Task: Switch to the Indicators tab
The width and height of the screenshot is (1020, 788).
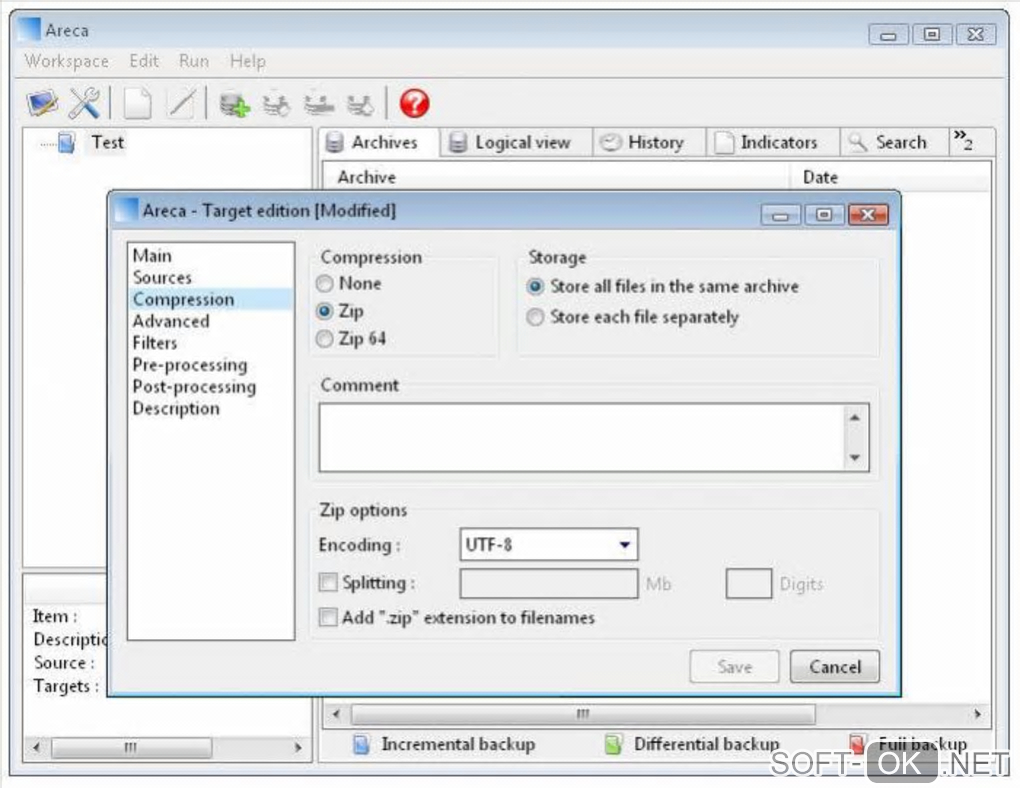Action: (x=773, y=143)
